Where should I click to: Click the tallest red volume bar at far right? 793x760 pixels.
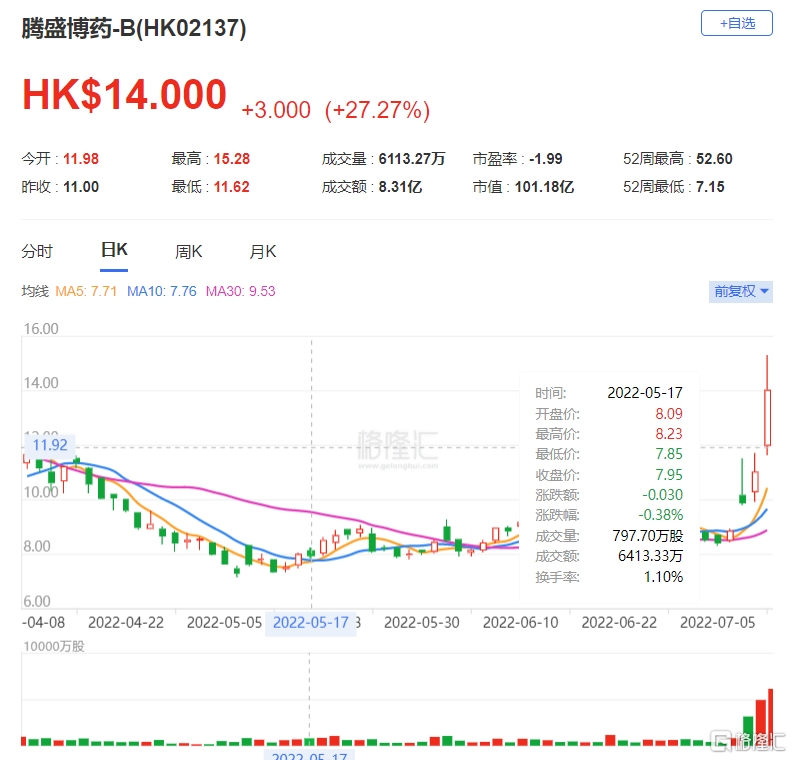[x=771, y=717]
